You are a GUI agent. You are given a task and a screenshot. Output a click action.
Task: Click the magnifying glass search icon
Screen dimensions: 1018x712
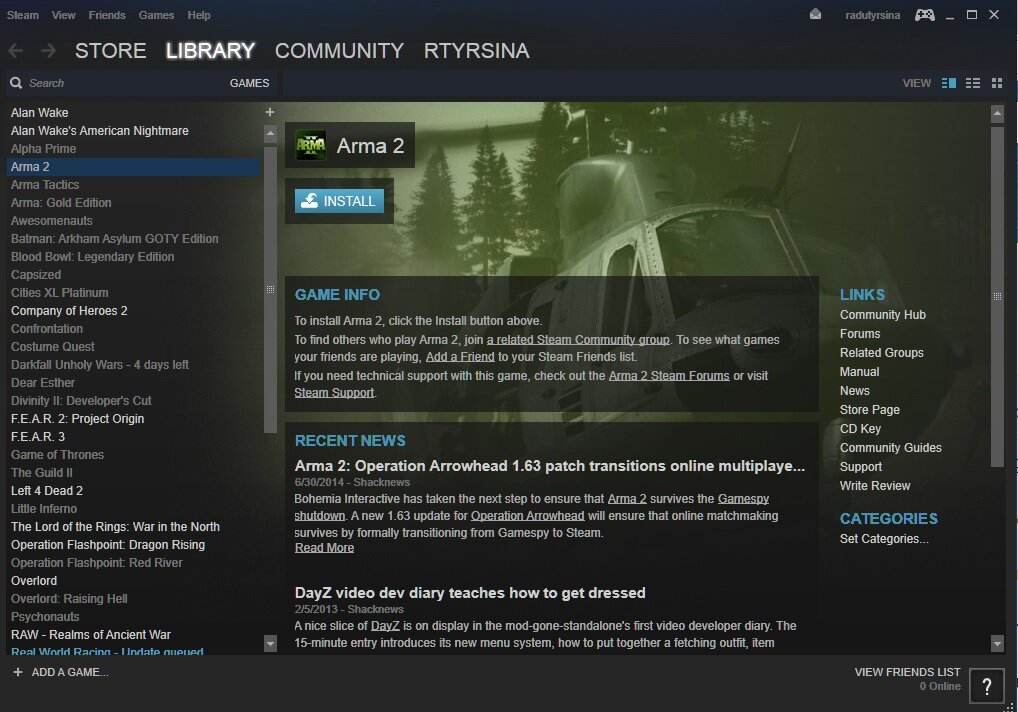(x=16, y=83)
